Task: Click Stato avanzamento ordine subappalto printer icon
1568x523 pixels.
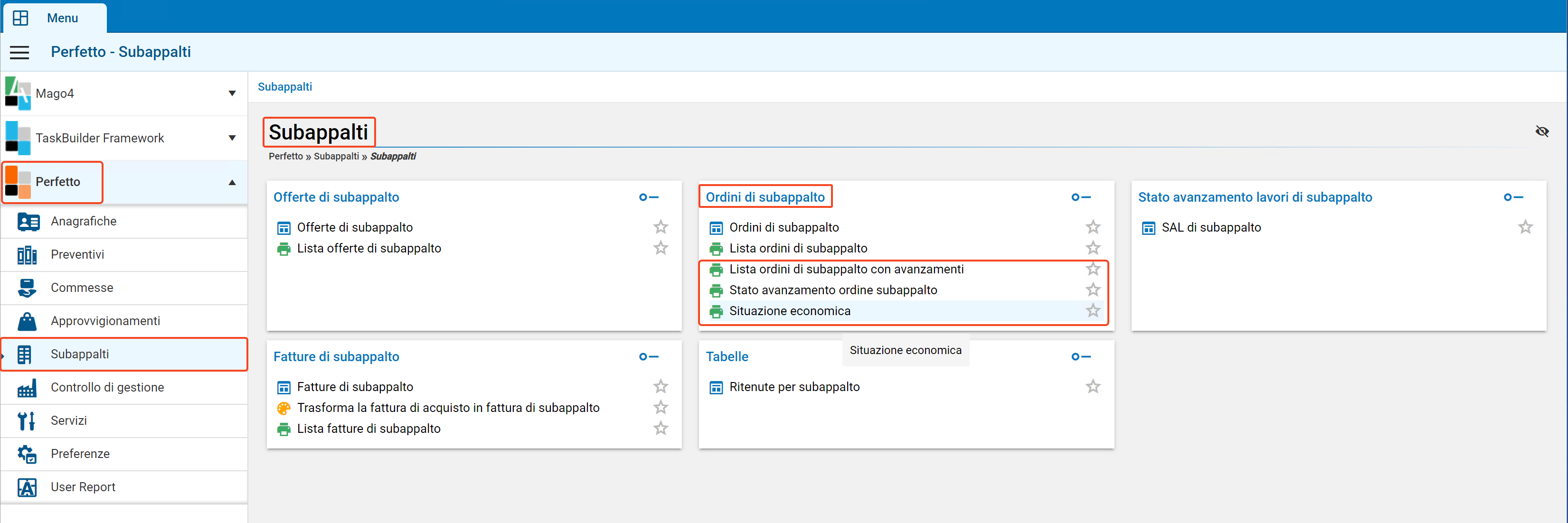Action: coord(717,291)
